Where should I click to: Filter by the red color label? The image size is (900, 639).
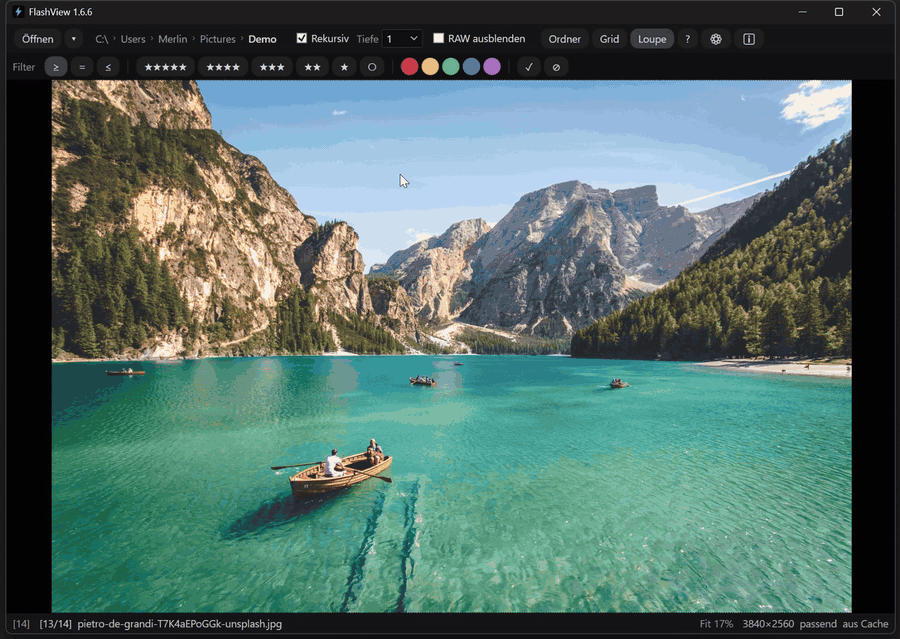[x=409, y=67]
